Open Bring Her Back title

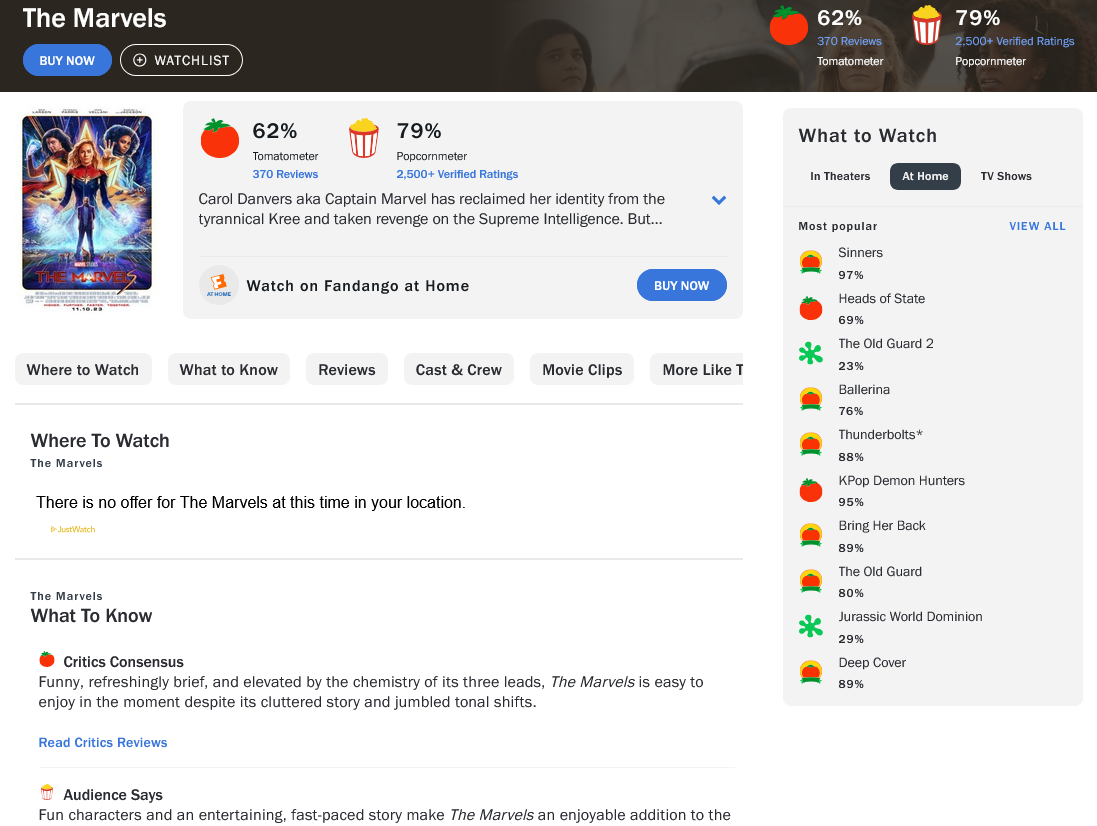click(x=882, y=525)
